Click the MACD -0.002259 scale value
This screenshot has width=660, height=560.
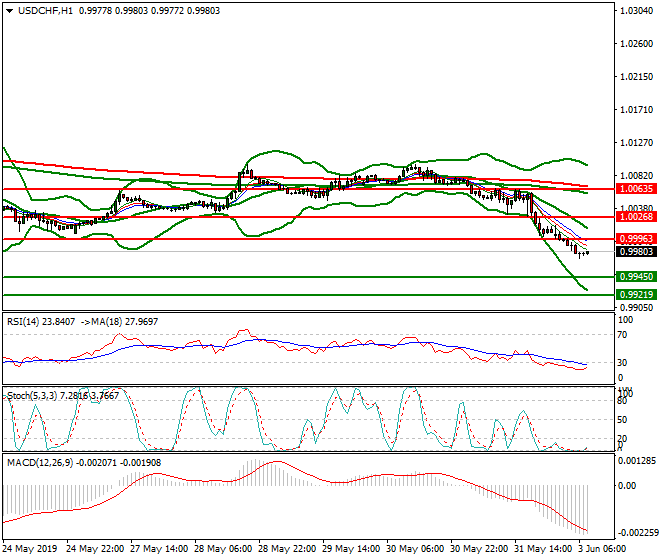tap(637, 533)
